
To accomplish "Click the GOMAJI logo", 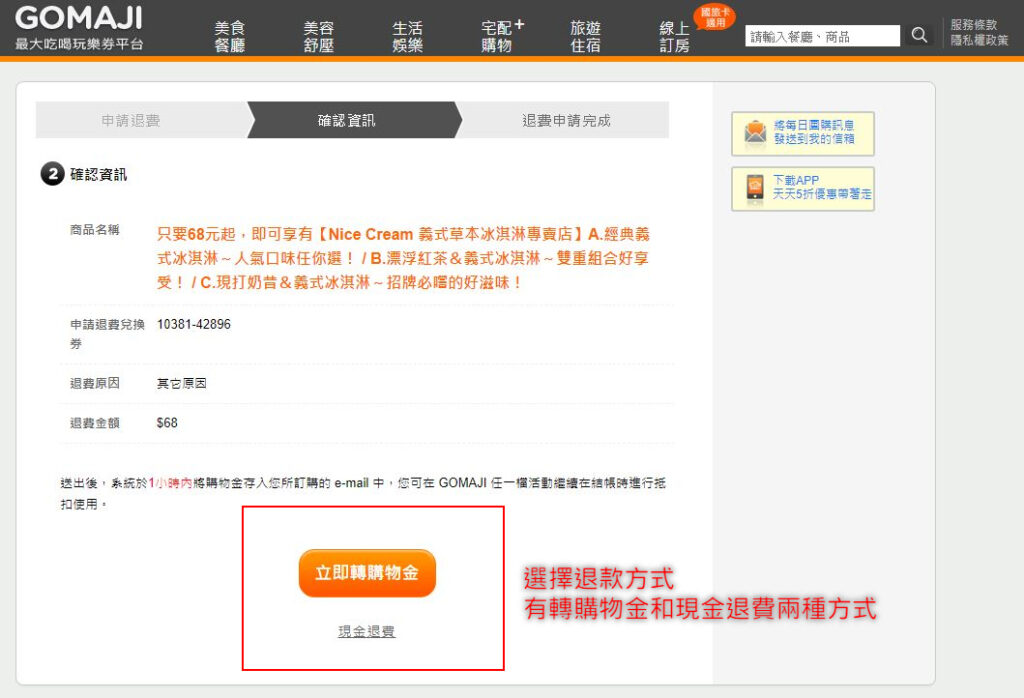I will tap(79, 19).
